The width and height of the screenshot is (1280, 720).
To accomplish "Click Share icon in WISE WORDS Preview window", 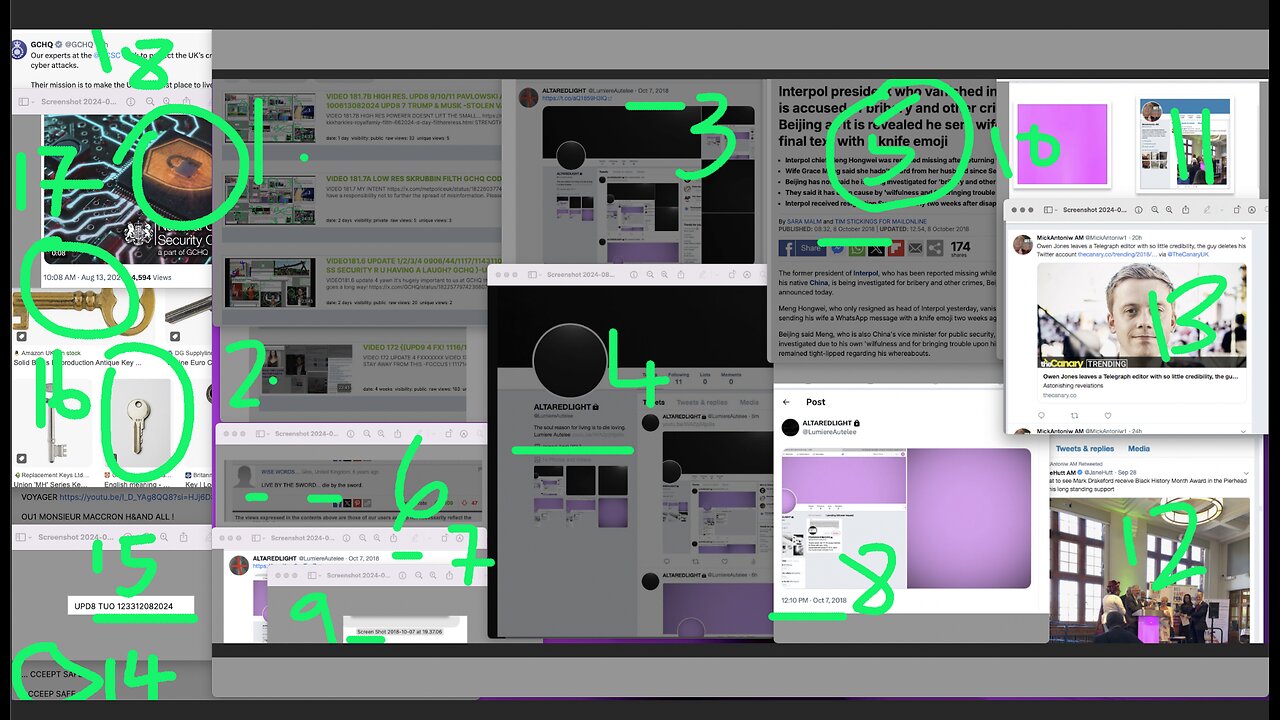I will point(397,434).
